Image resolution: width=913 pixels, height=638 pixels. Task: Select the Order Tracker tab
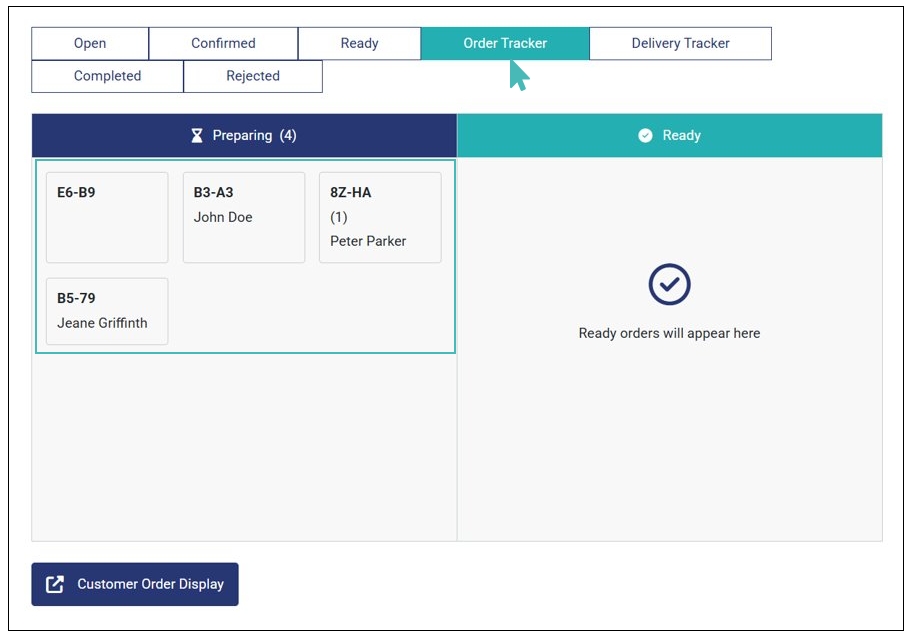point(504,44)
